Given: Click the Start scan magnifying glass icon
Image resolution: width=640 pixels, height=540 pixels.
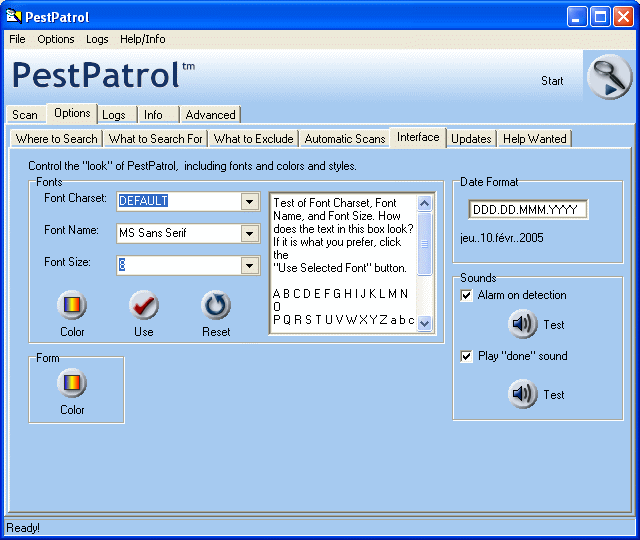Looking at the screenshot, I should click(609, 77).
